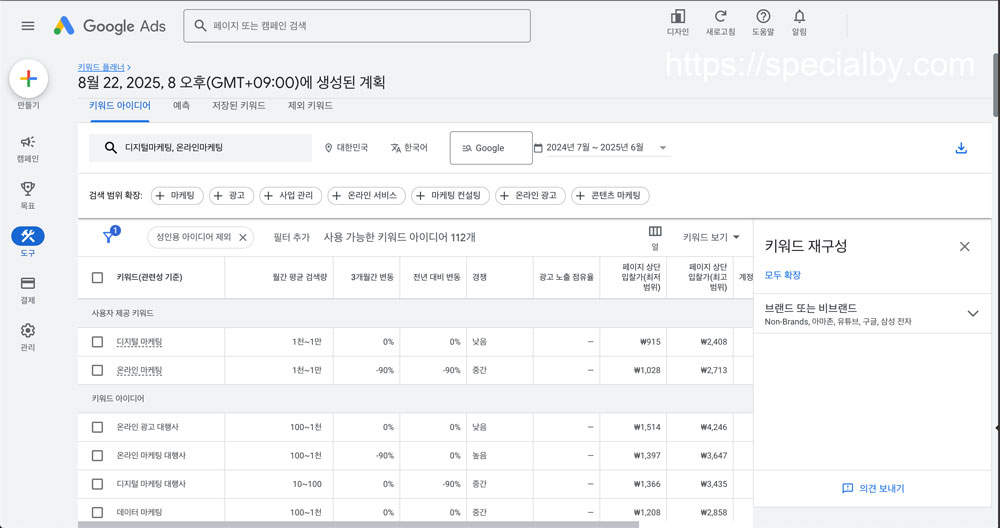Check the 온라인 광고 대행사 checkbox
This screenshot has height=528, width=1000.
click(97, 427)
